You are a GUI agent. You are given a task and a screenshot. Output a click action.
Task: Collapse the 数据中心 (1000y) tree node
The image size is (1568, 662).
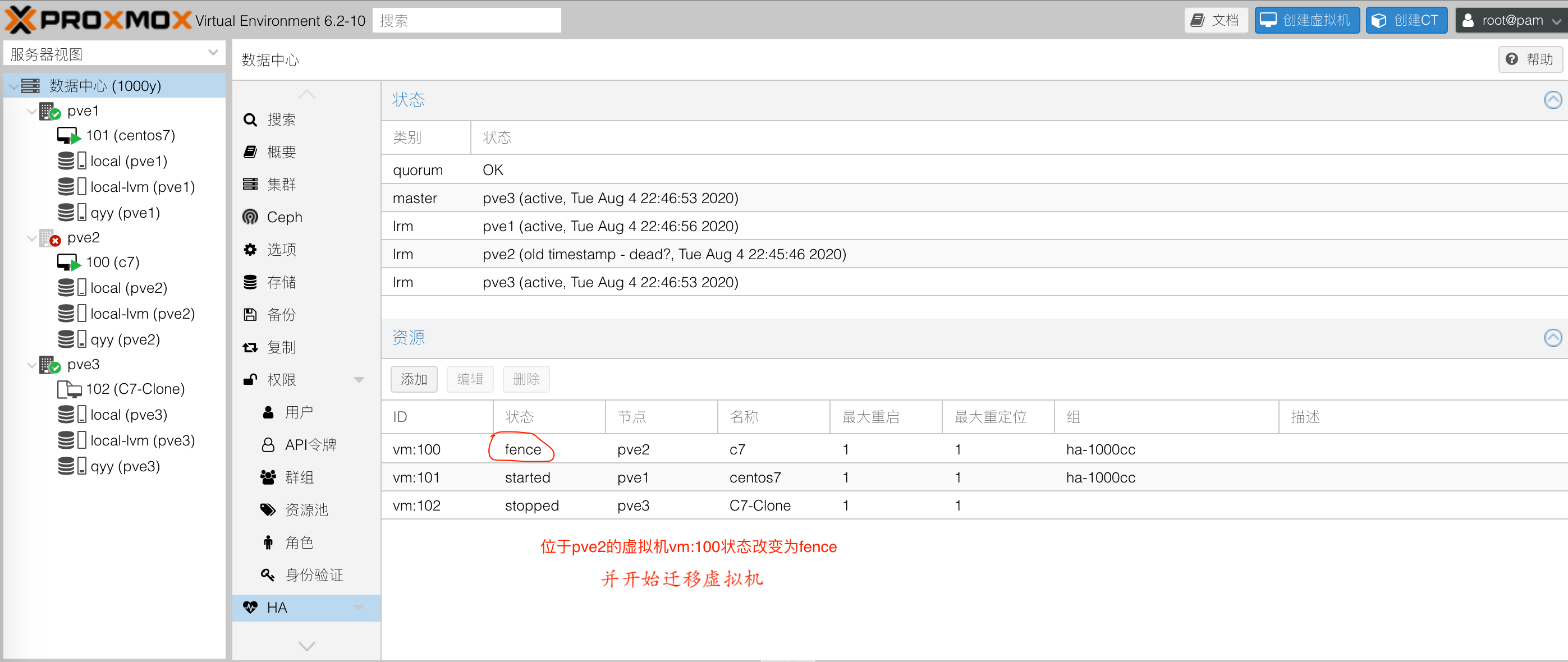13,86
